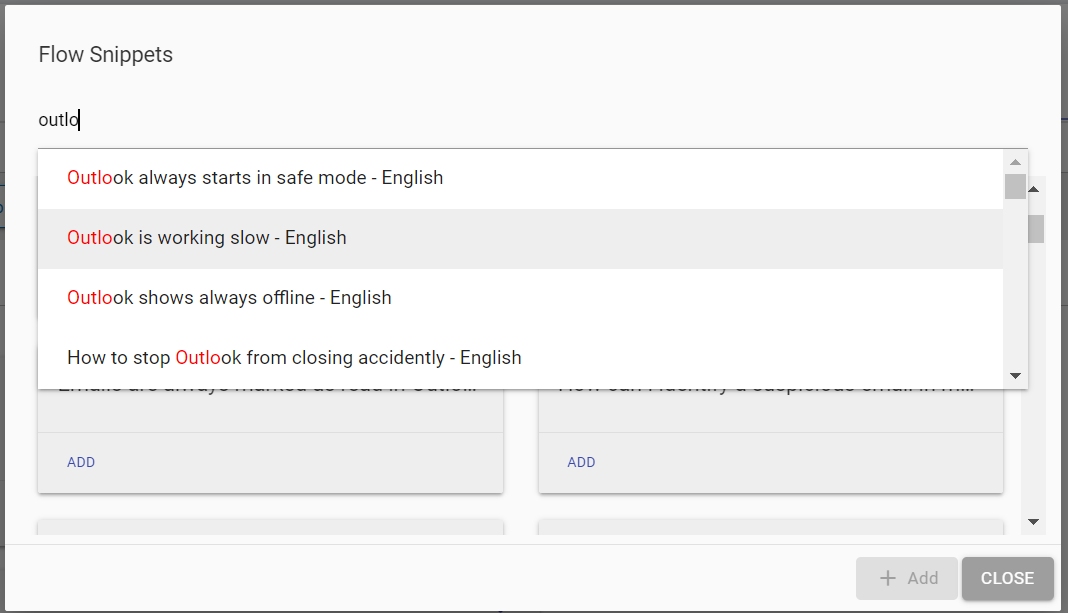This screenshot has width=1068, height=613.
Task: Click the dropdown list's scrollbar down arrow
Action: 1015,375
